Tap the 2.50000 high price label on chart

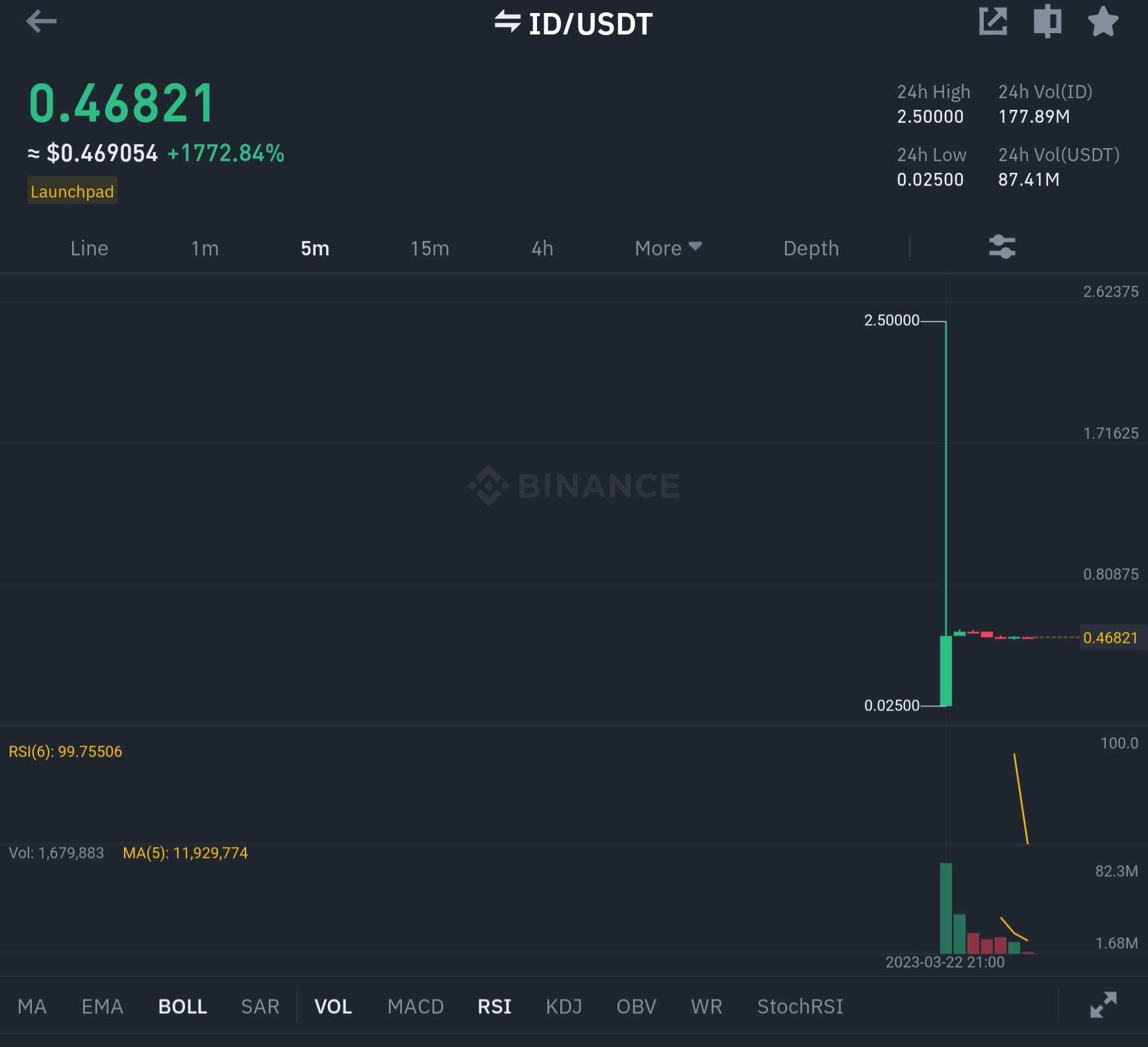(x=892, y=320)
